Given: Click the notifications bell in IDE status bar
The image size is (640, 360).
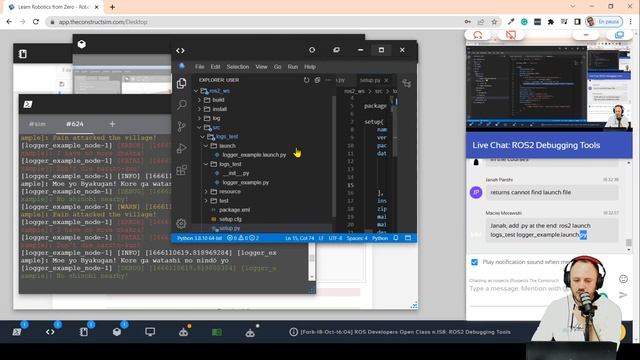Looking at the screenshot, I should click(396, 238).
